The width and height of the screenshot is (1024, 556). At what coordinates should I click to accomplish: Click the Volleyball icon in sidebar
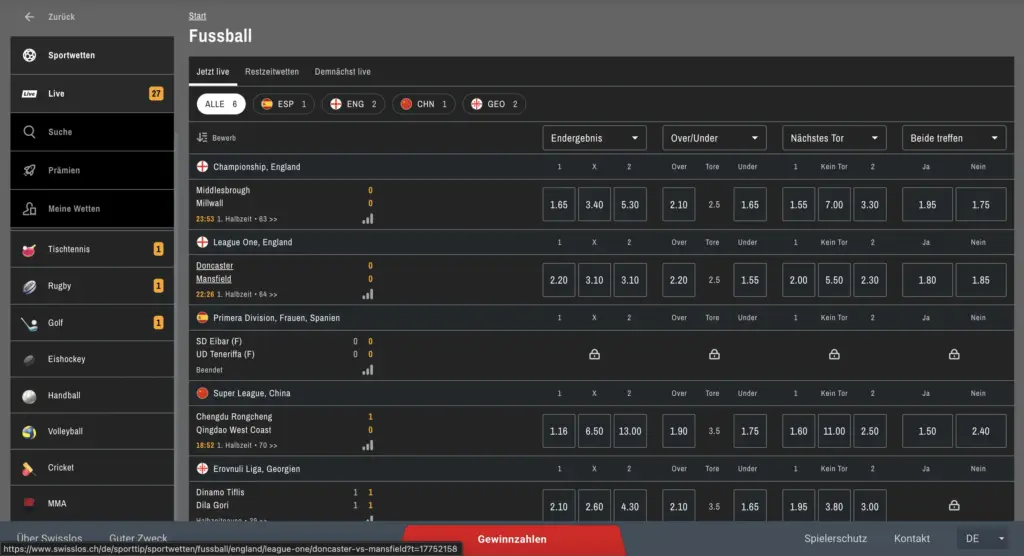point(29,432)
